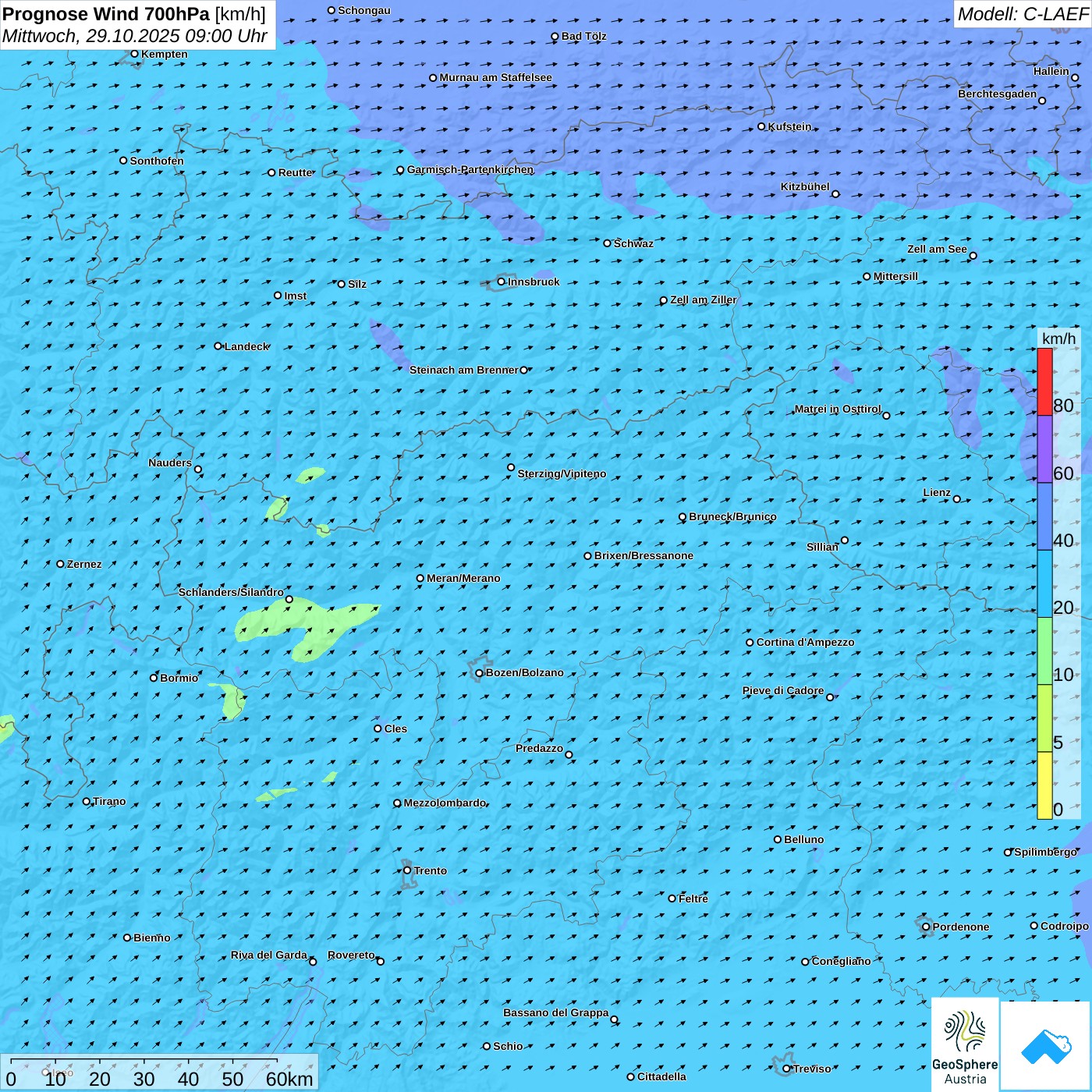Click the 'Cittadella' label
This screenshot has height=1092, width=1092.
[661, 1076]
